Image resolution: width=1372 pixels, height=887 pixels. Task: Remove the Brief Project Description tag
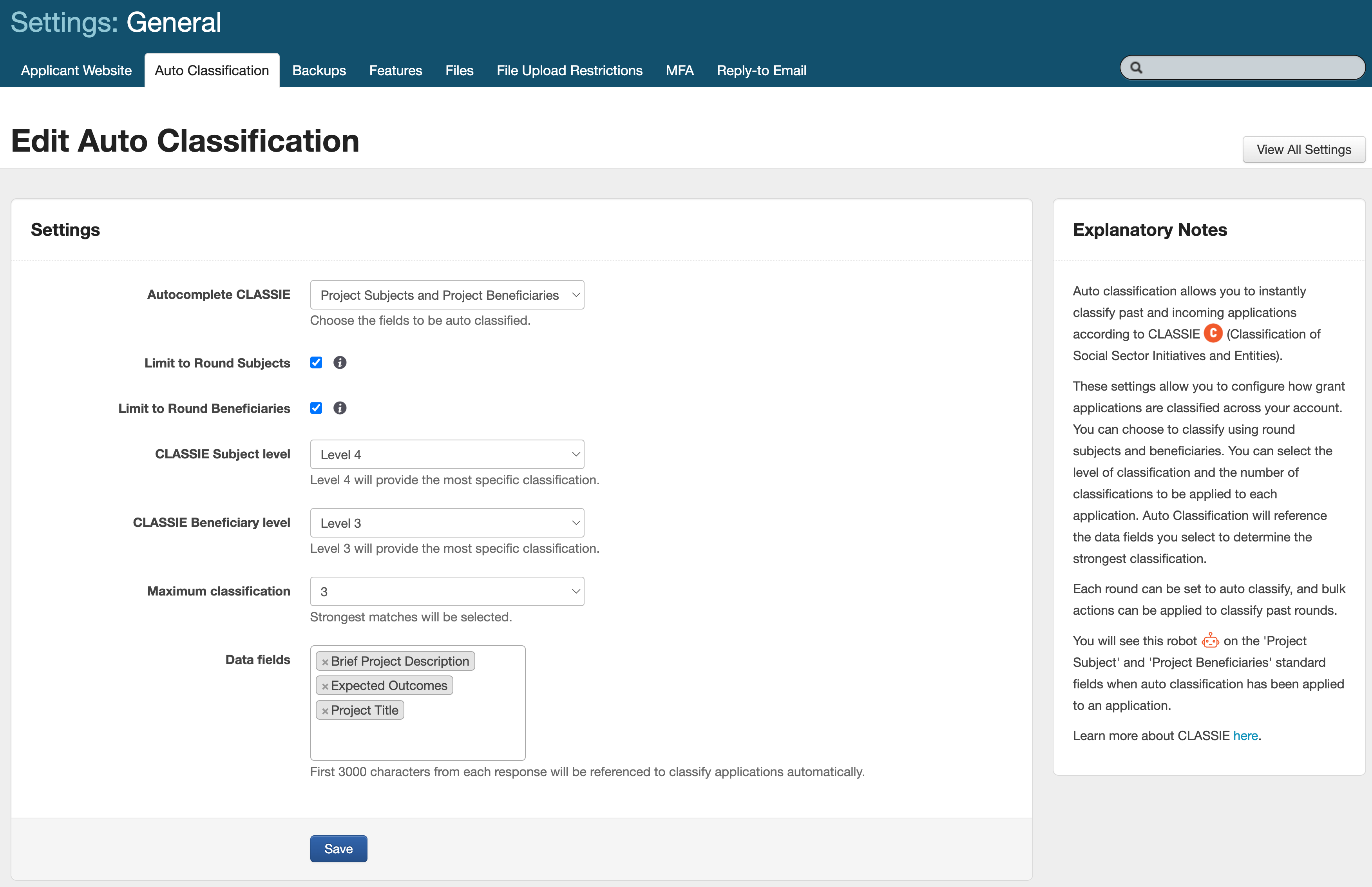pos(325,663)
